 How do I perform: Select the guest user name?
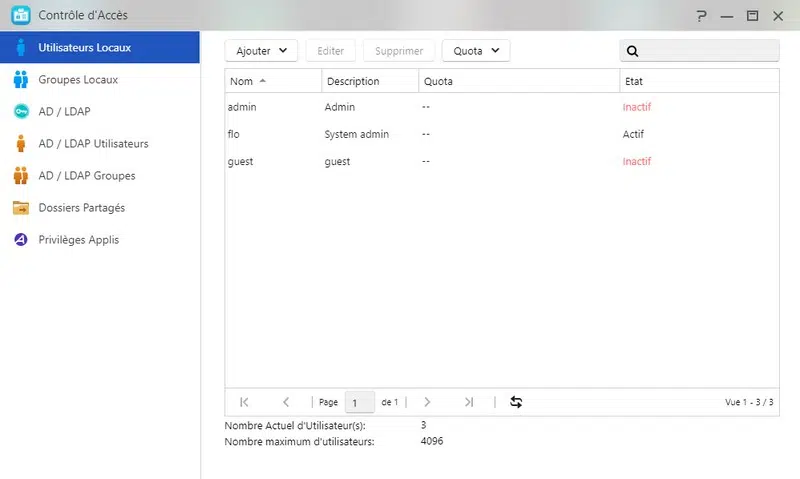click(240, 162)
